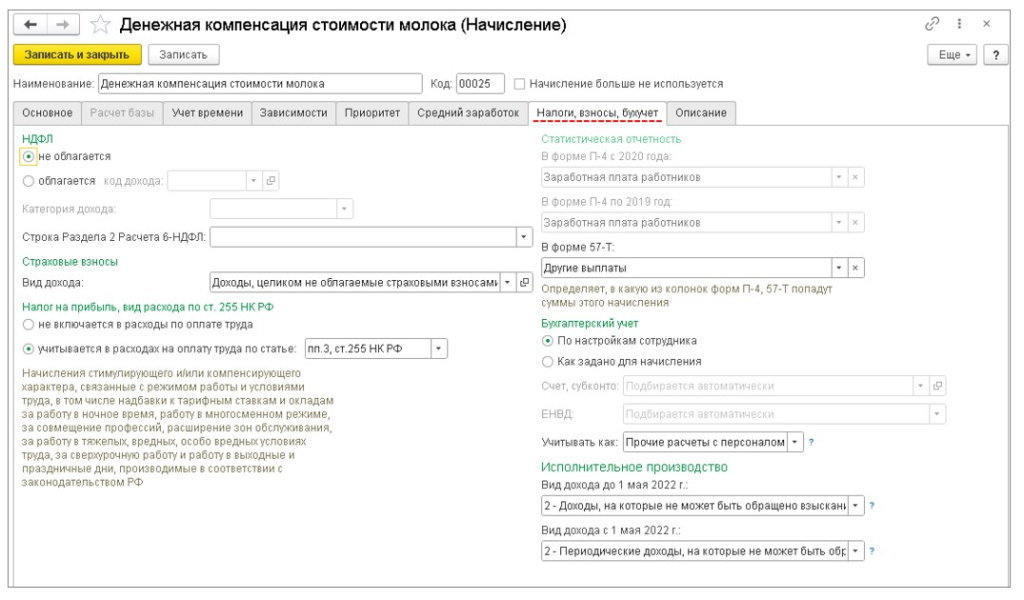This screenshot has width=1024, height=600.
Task: Open the insurance contributions income type selection icon
Action: pos(525,283)
